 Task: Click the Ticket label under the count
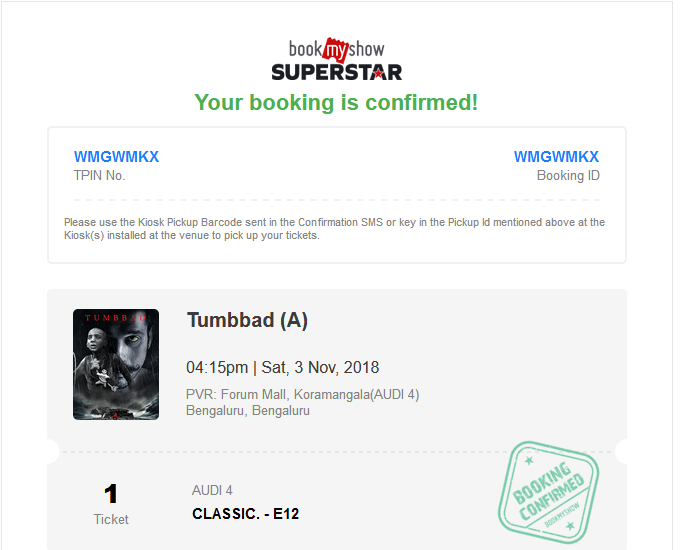[111, 519]
